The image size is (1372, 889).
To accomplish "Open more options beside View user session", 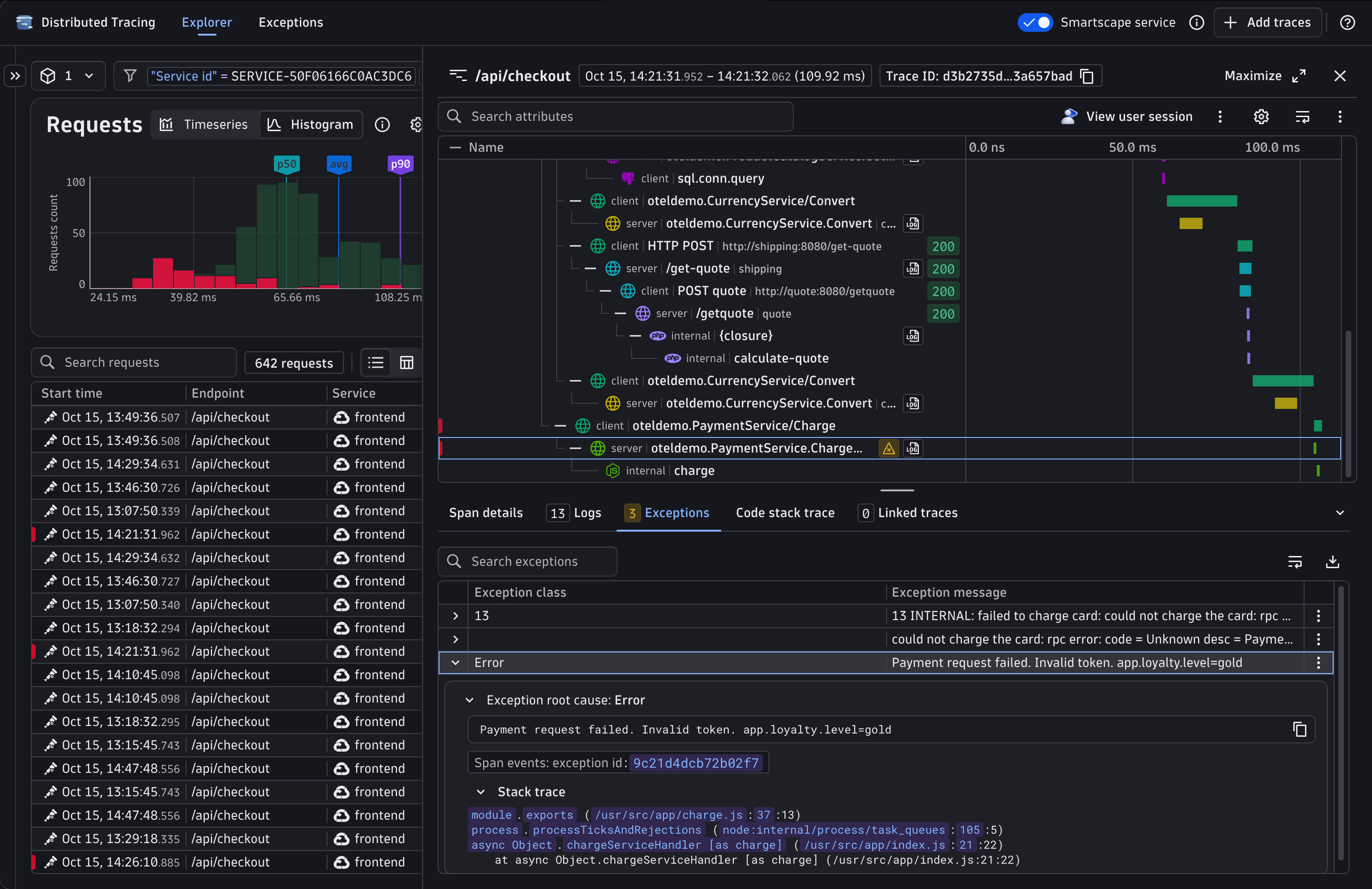I will 1220,116.
